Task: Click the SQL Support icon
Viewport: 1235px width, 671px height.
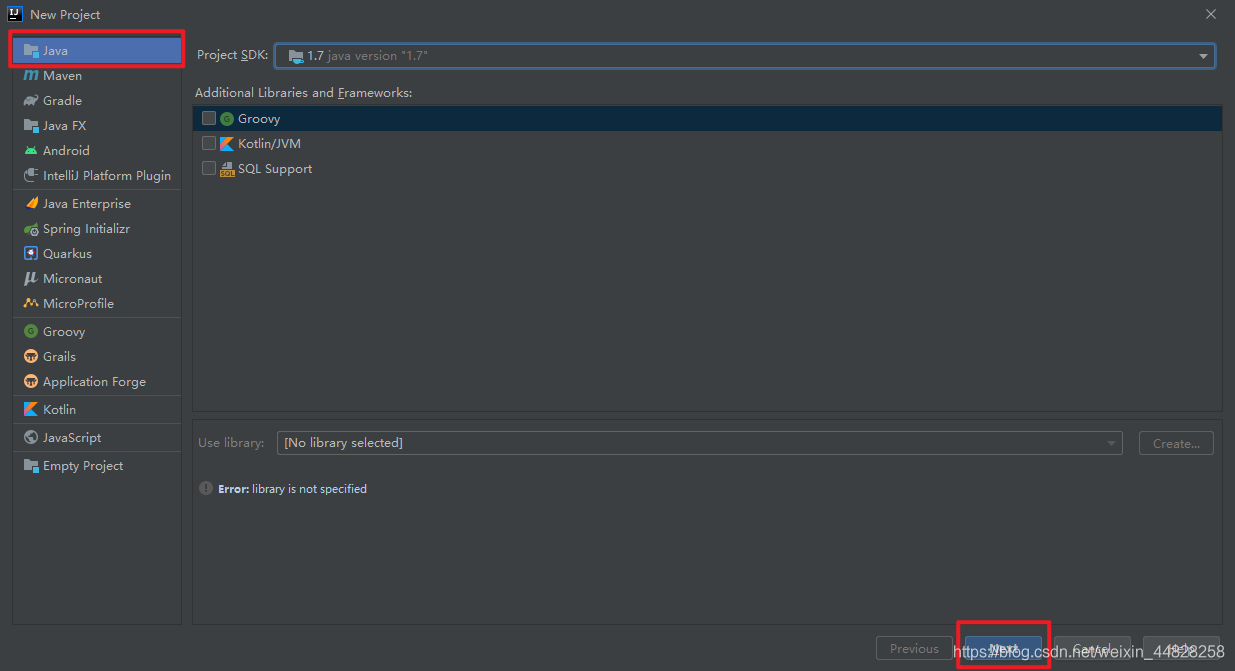Action: pos(227,169)
